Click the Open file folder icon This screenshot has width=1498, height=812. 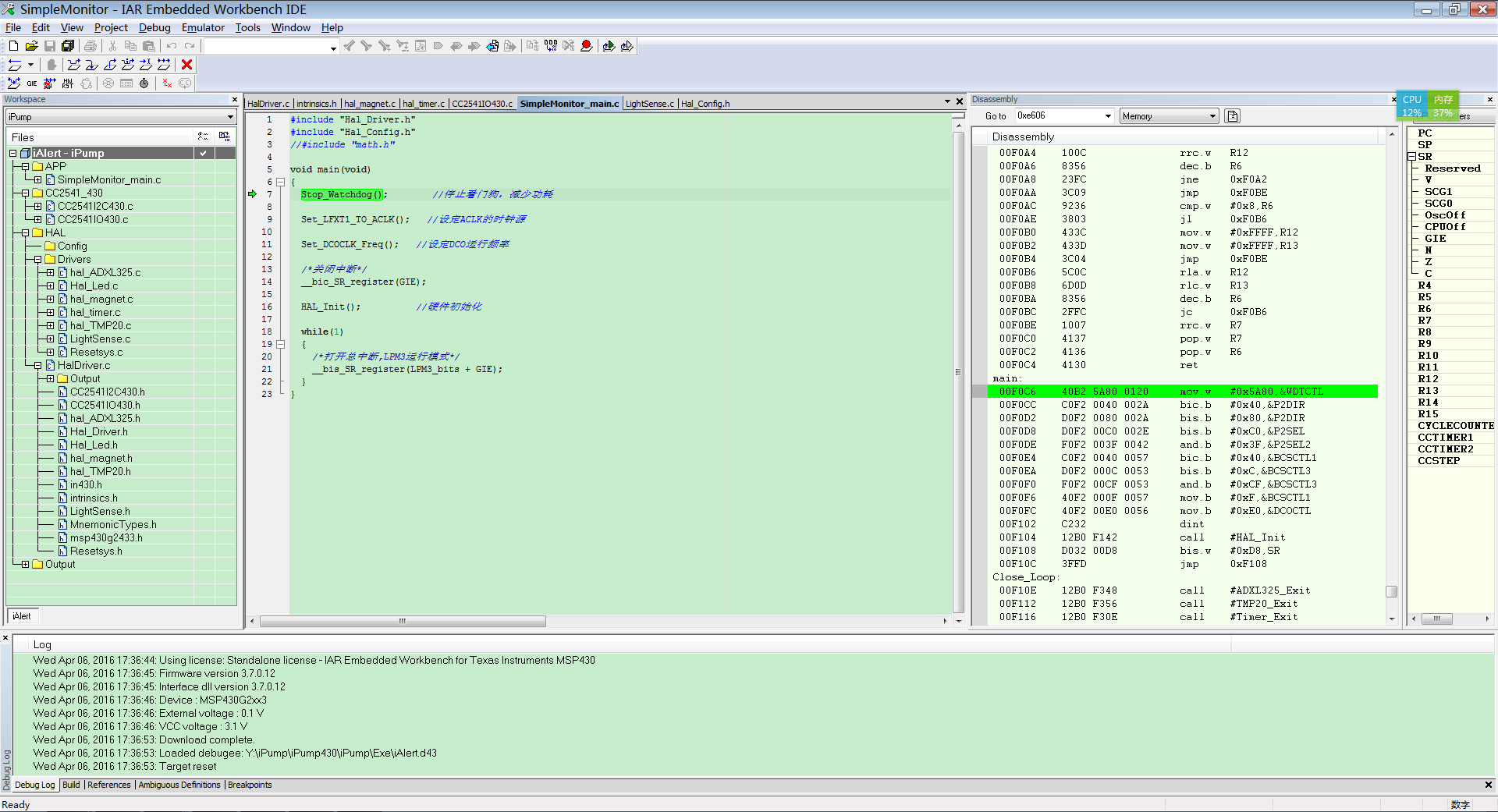click(31, 46)
